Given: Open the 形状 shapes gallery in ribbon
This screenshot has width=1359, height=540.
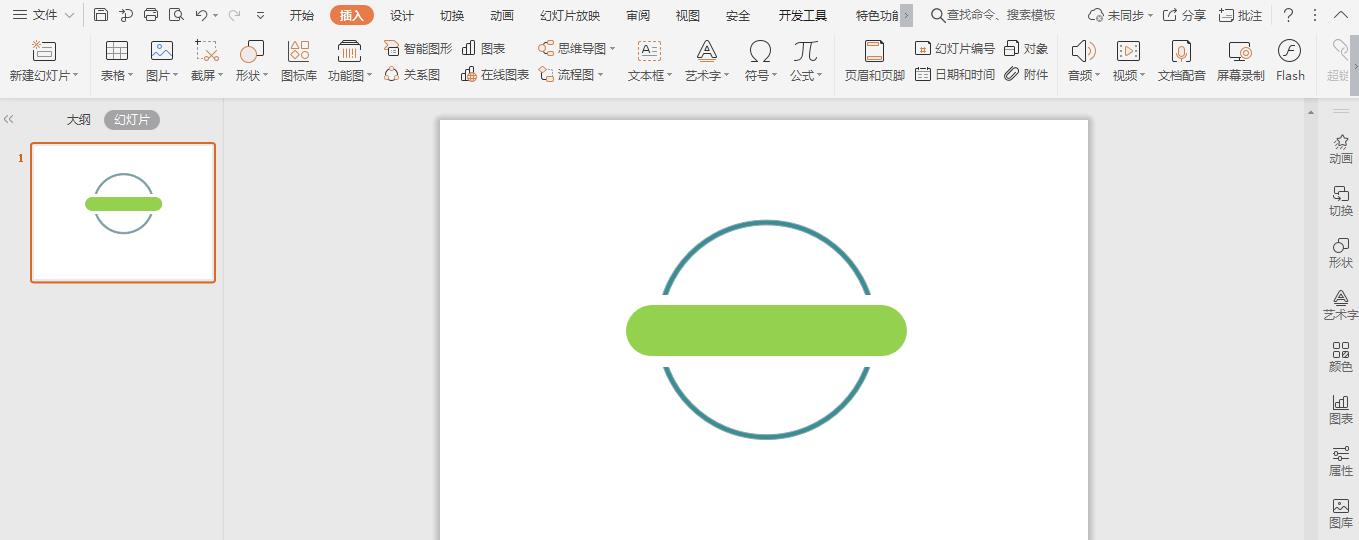Looking at the screenshot, I should 252,61.
